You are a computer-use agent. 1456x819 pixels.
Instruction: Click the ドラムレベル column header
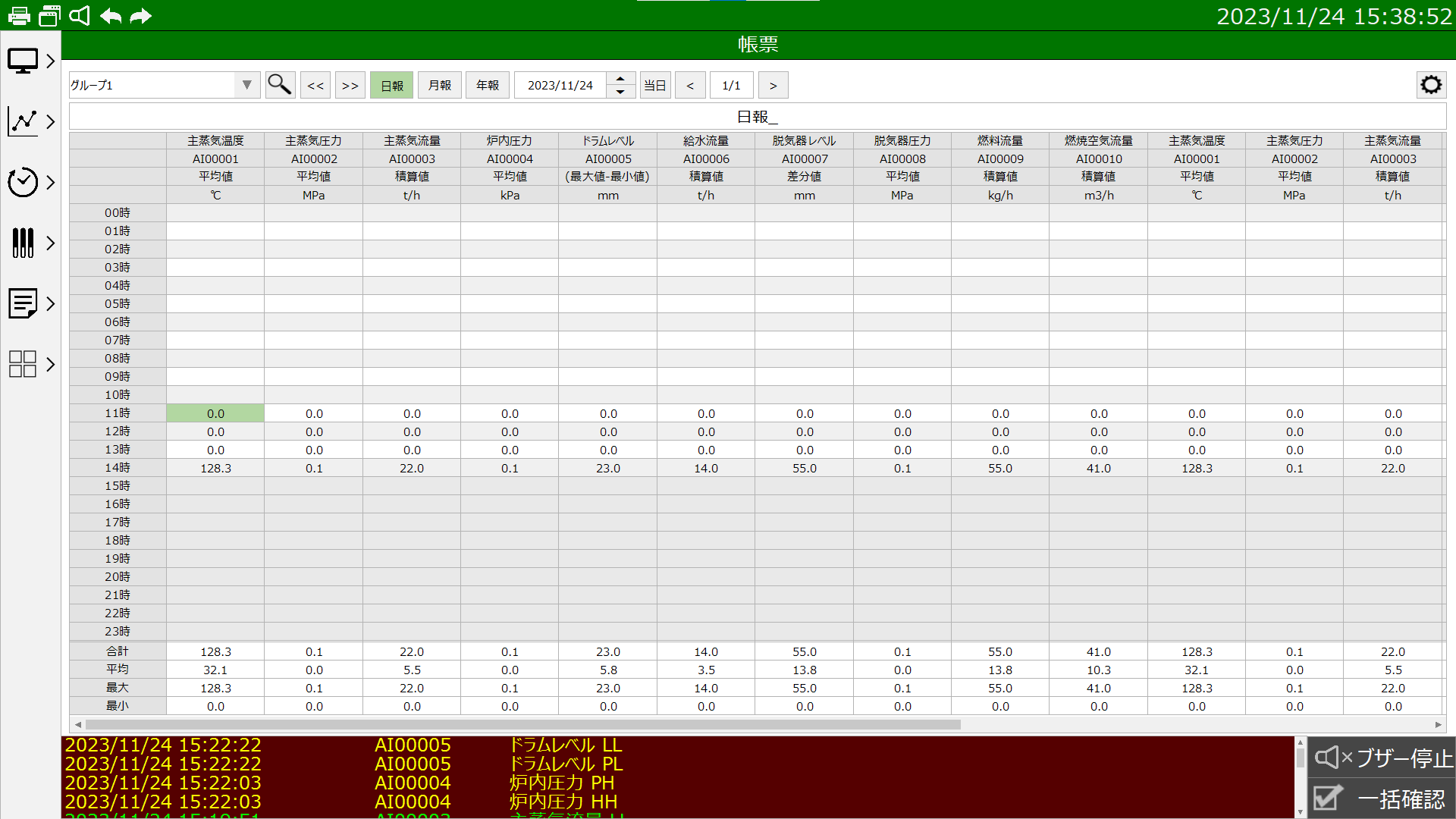(x=608, y=140)
